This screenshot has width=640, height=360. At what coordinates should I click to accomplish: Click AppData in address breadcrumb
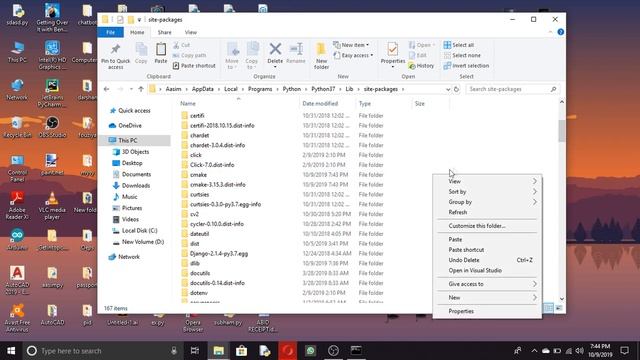[x=202, y=89]
